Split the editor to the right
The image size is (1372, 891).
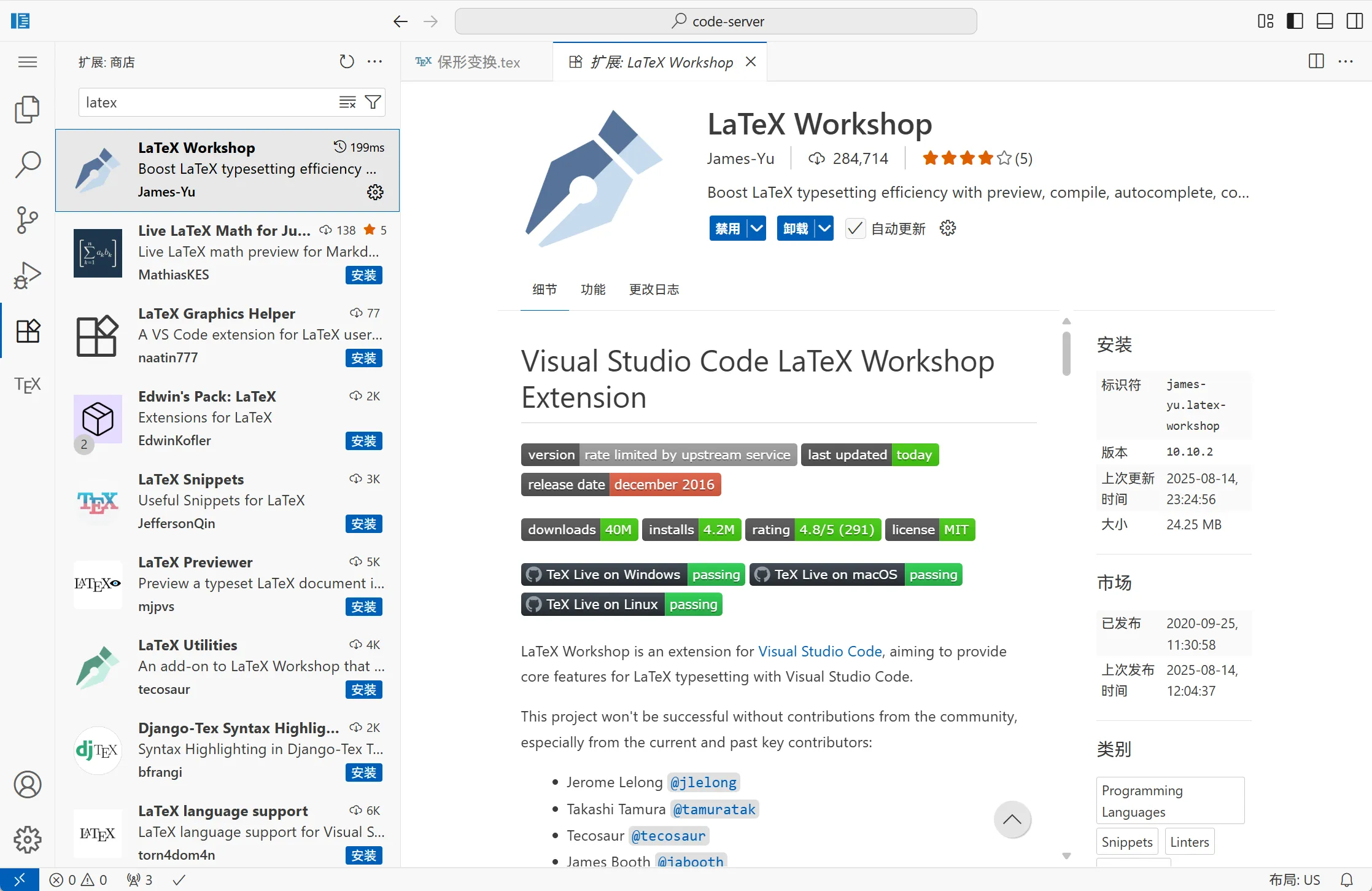tap(1316, 61)
